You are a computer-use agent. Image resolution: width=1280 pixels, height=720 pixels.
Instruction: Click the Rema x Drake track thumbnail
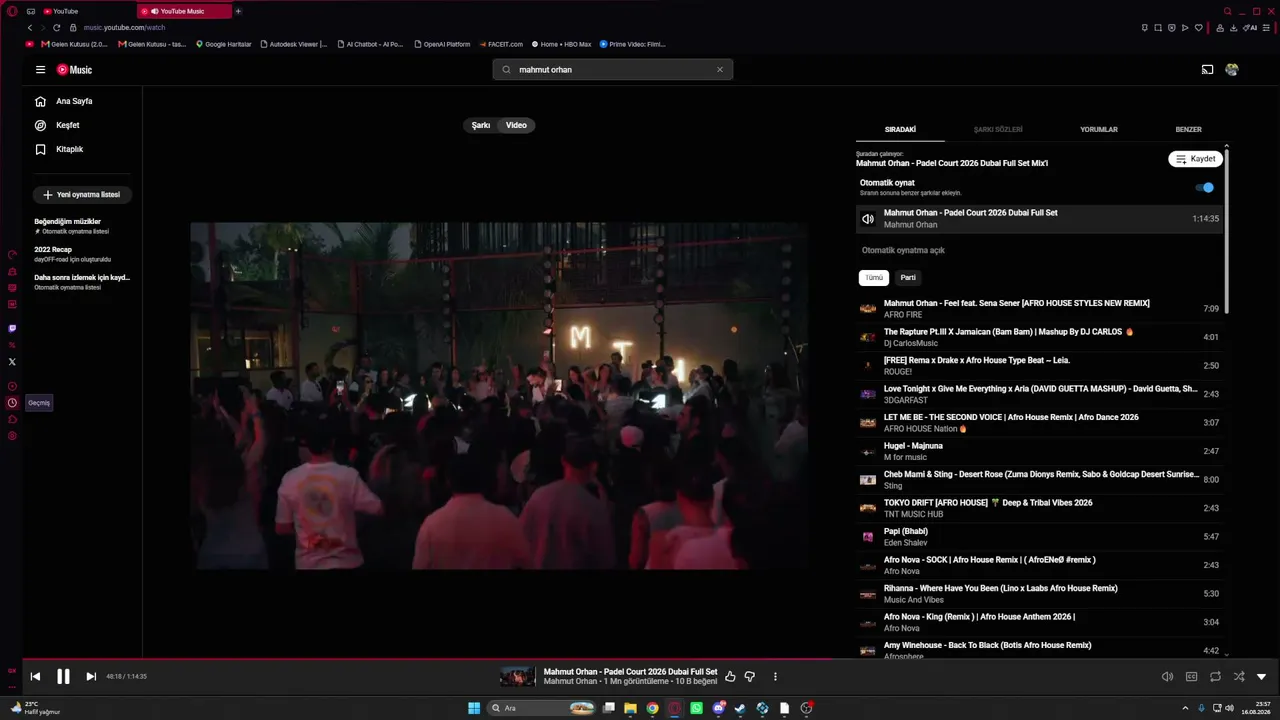click(868, 366)
